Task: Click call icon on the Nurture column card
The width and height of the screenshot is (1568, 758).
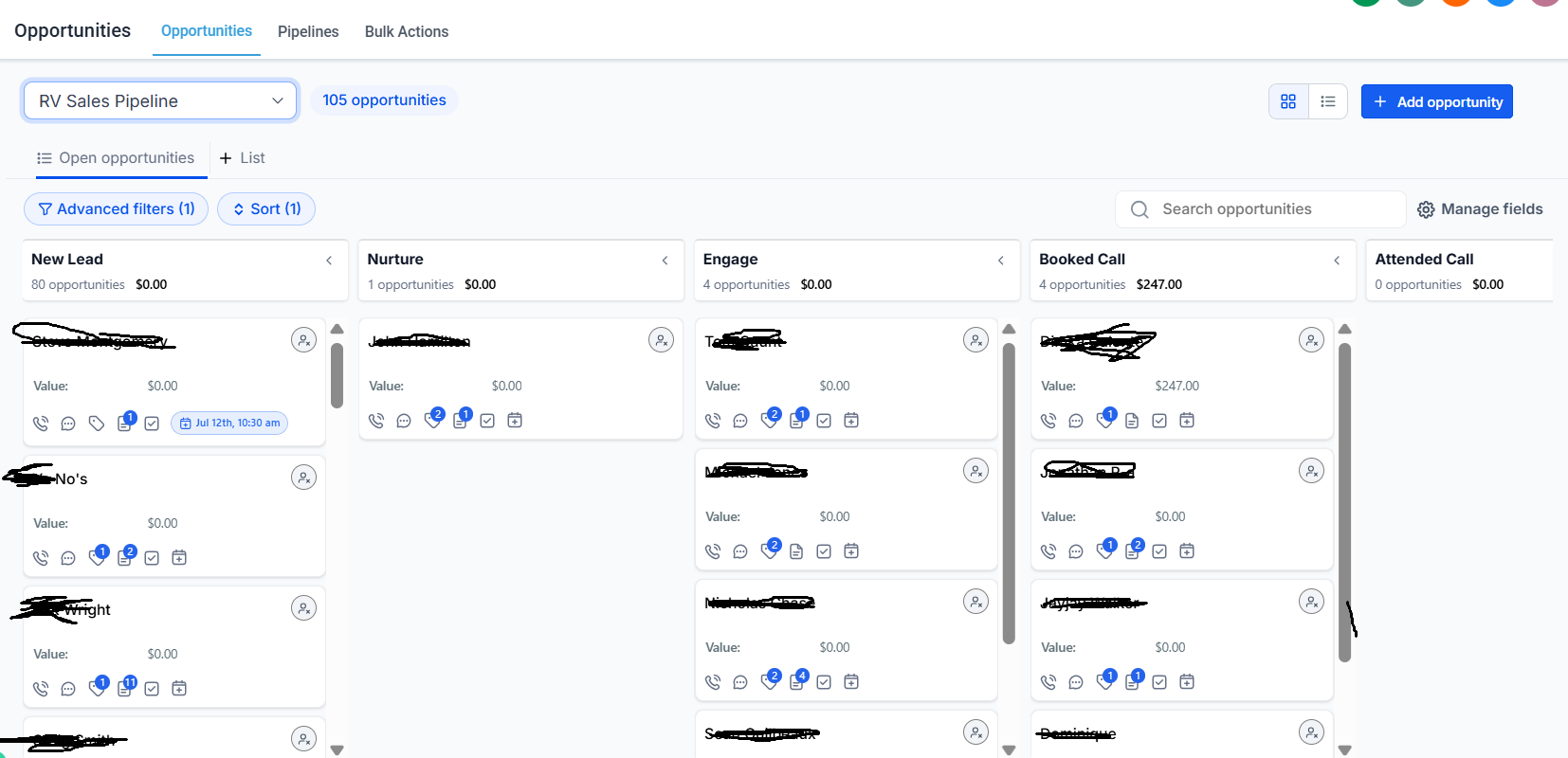Action: click(x=376, y=421)
